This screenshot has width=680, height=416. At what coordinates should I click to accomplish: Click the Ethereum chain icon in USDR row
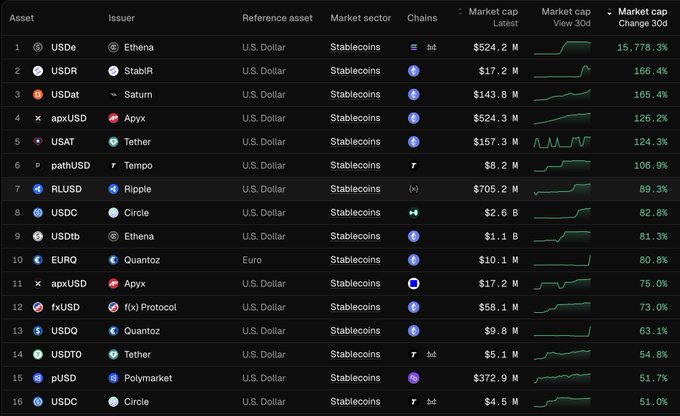[x=413, y=71]
